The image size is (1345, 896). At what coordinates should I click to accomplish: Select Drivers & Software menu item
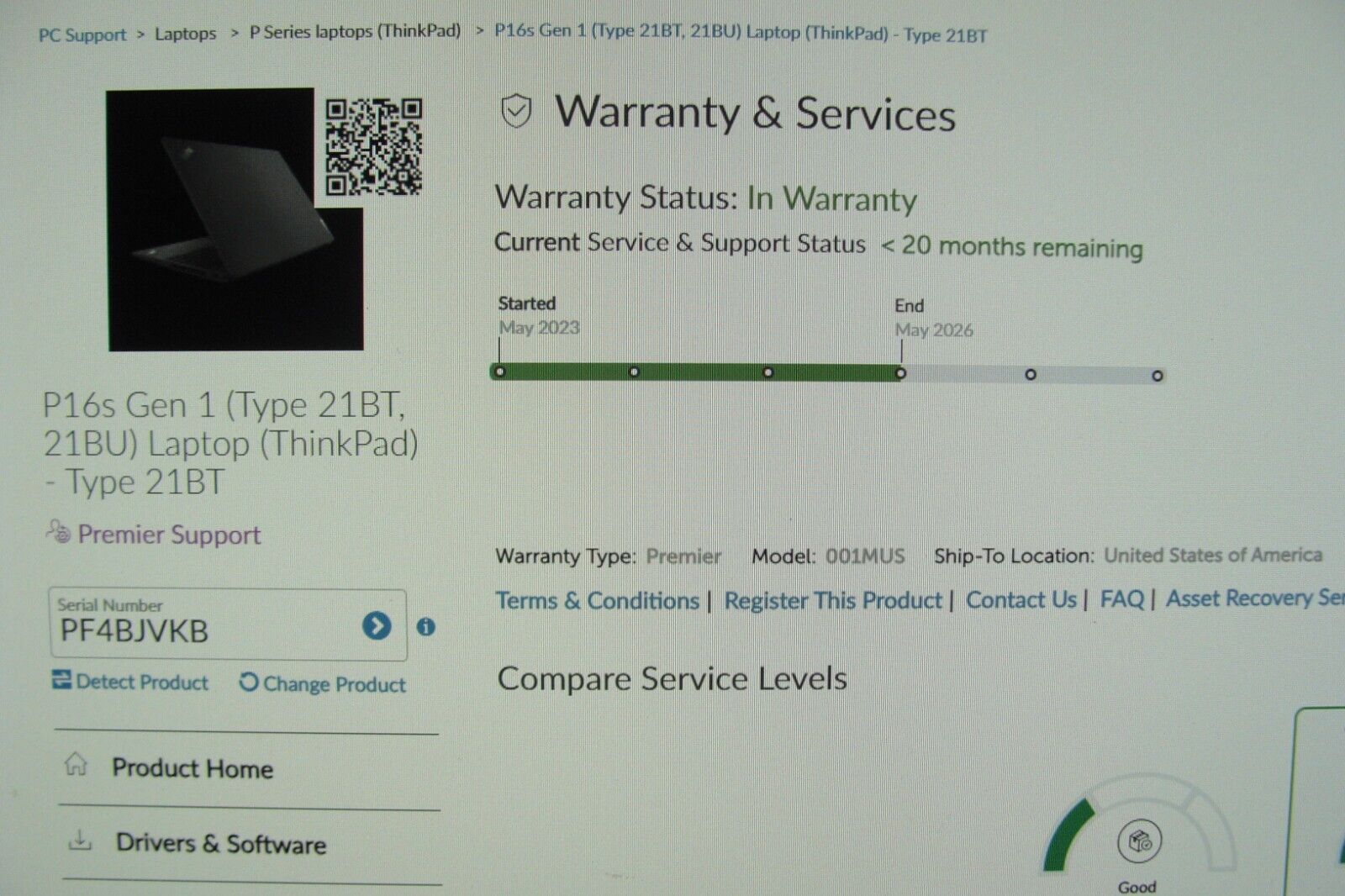(x=221, y=843)
